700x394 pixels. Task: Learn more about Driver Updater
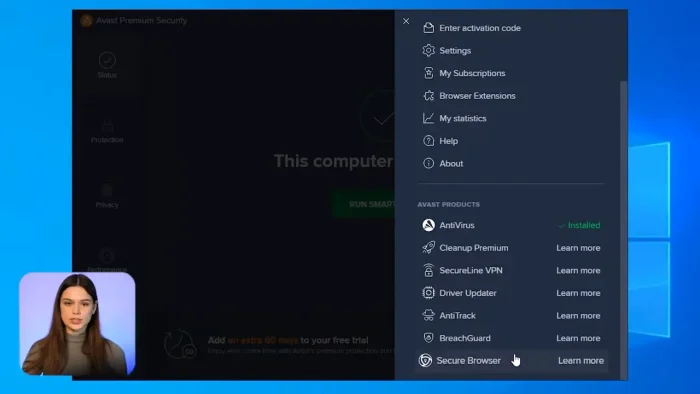click(x=578, y=293)
